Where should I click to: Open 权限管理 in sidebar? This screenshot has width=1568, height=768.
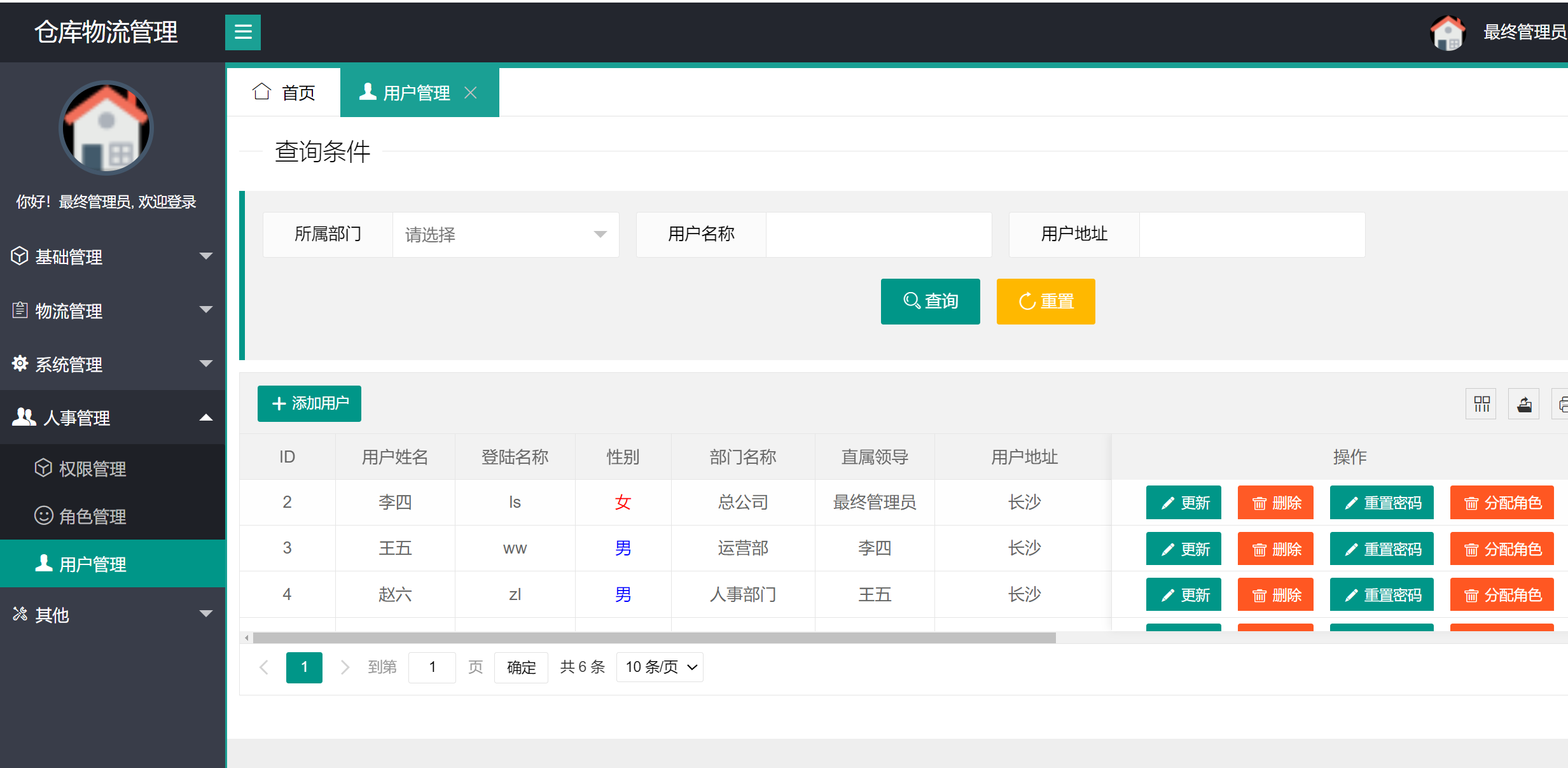pos(113,468)
